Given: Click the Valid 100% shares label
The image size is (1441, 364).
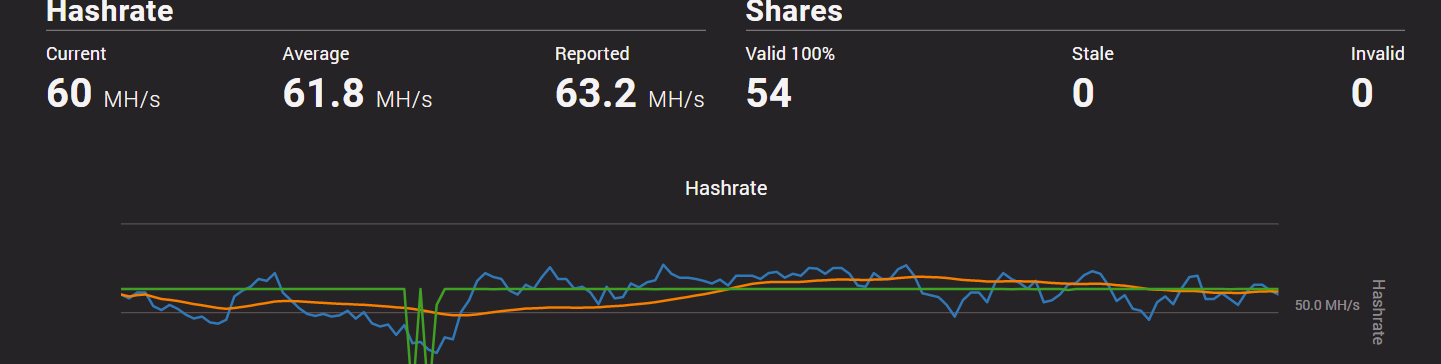Looking at the screenshot, I should pos(790,54).
